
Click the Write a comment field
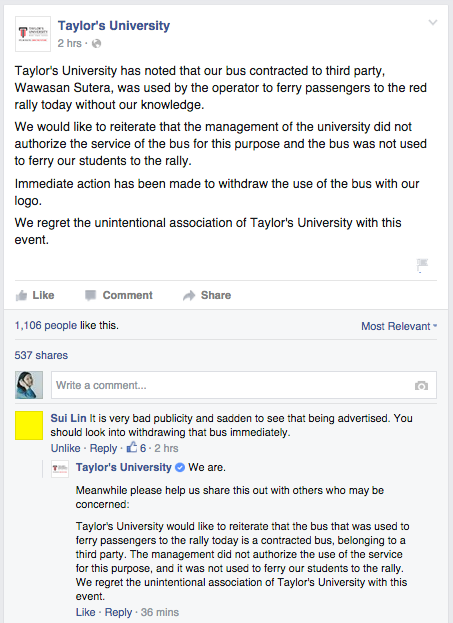pos(244,385)
